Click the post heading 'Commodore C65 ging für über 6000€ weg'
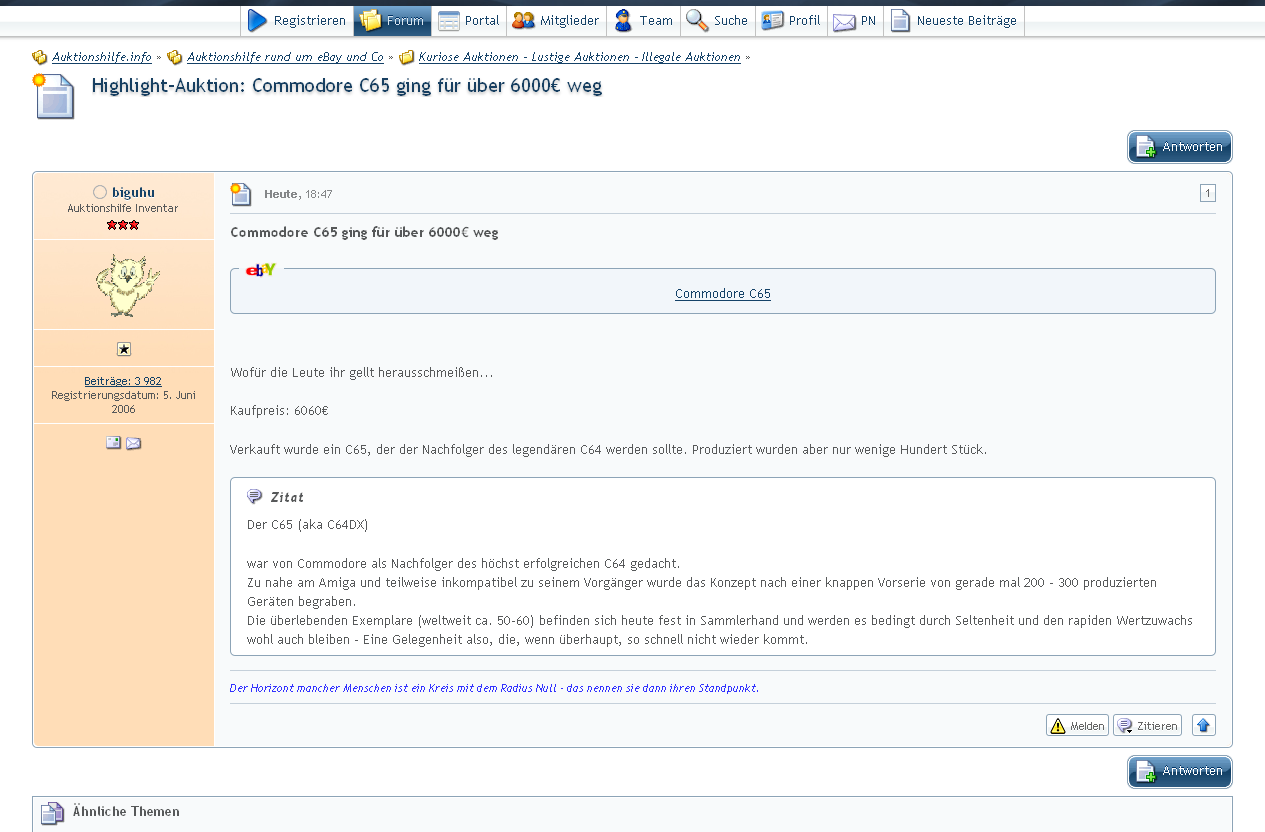The image size is (1265, 832). 364,232
